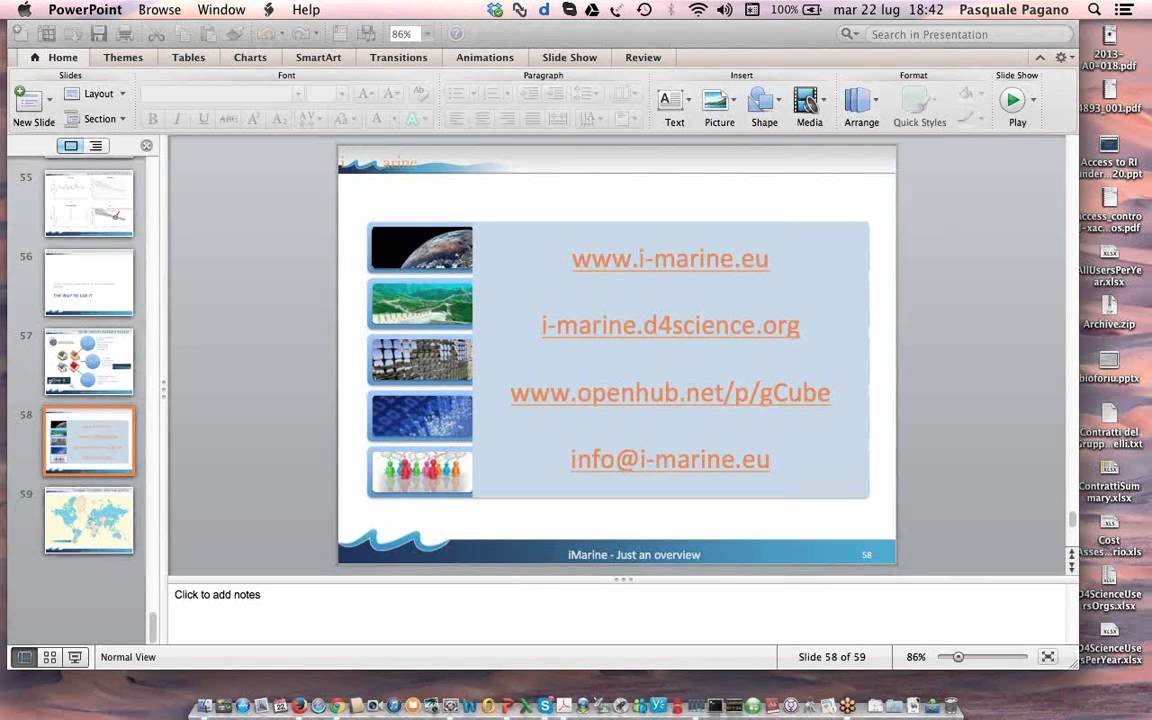Select slide 57 thumbnail

[89, 362]
